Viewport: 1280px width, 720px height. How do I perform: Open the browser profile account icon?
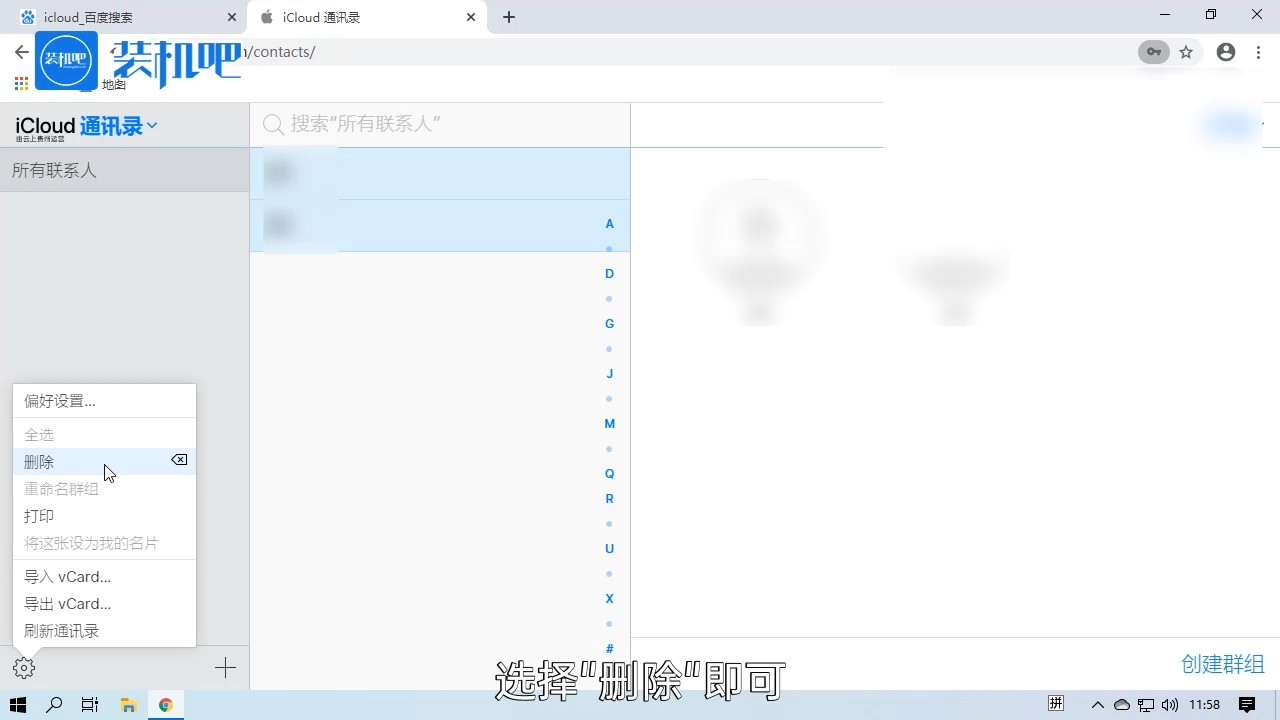(1226, 52)
